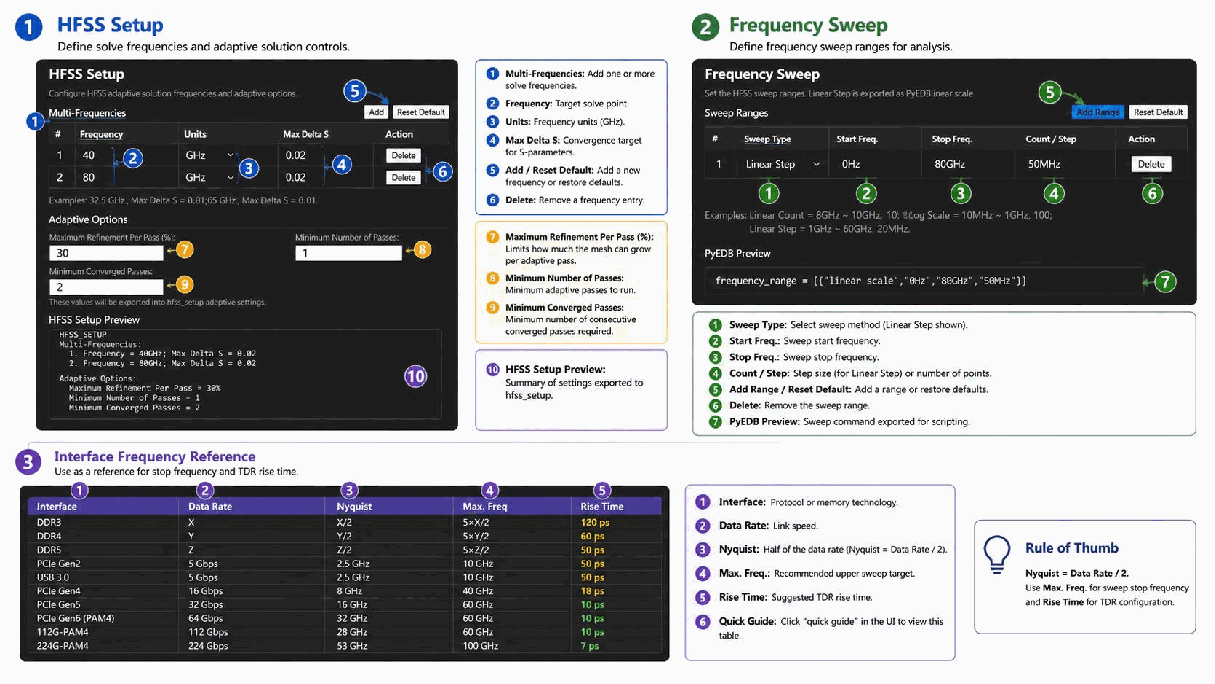
Task: Click the 224 Gbps data rate cell
Action: (208, 646)
